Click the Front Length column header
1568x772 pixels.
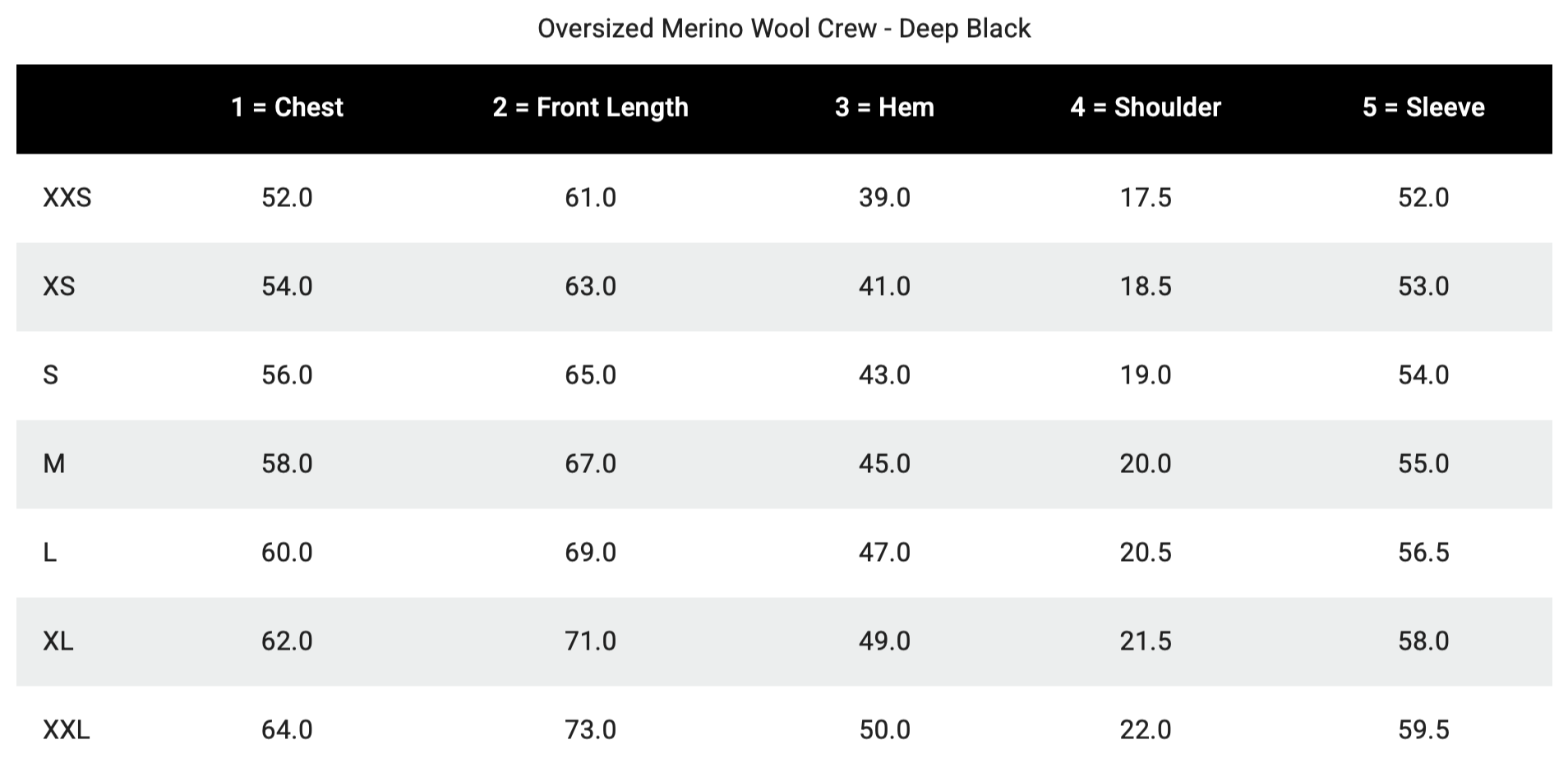(590, 108)
